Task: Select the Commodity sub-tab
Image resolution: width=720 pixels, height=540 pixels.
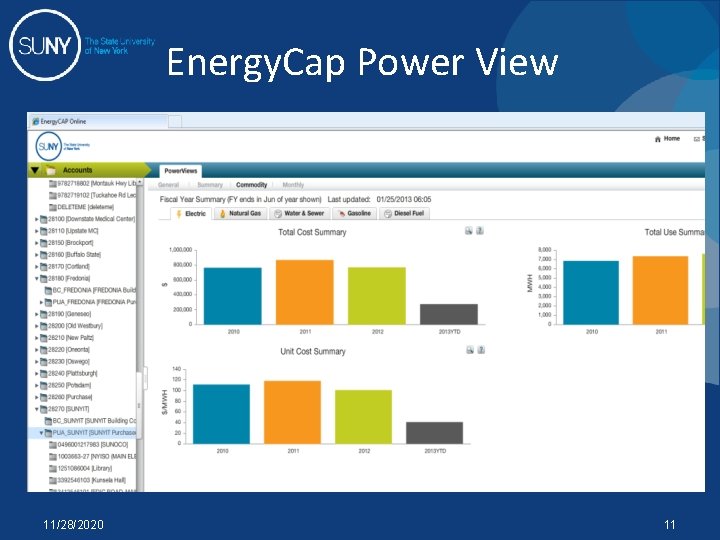Action: pyautogui.click(x=251, y=185)
